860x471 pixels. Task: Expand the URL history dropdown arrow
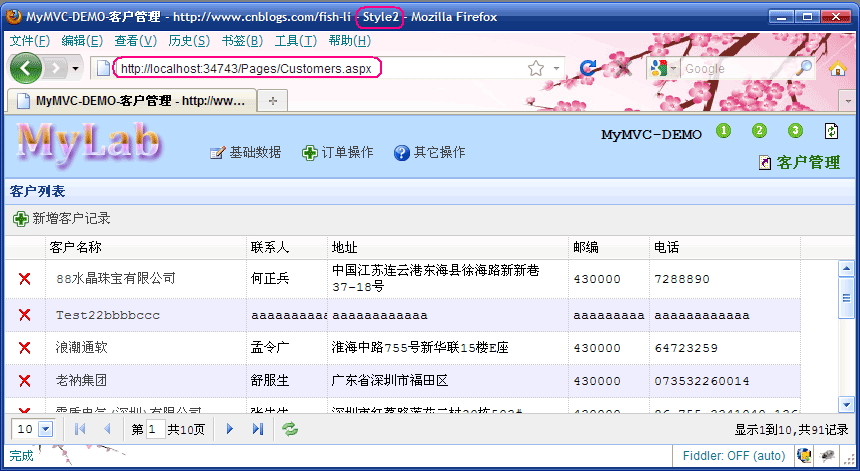tap(556, 69)
